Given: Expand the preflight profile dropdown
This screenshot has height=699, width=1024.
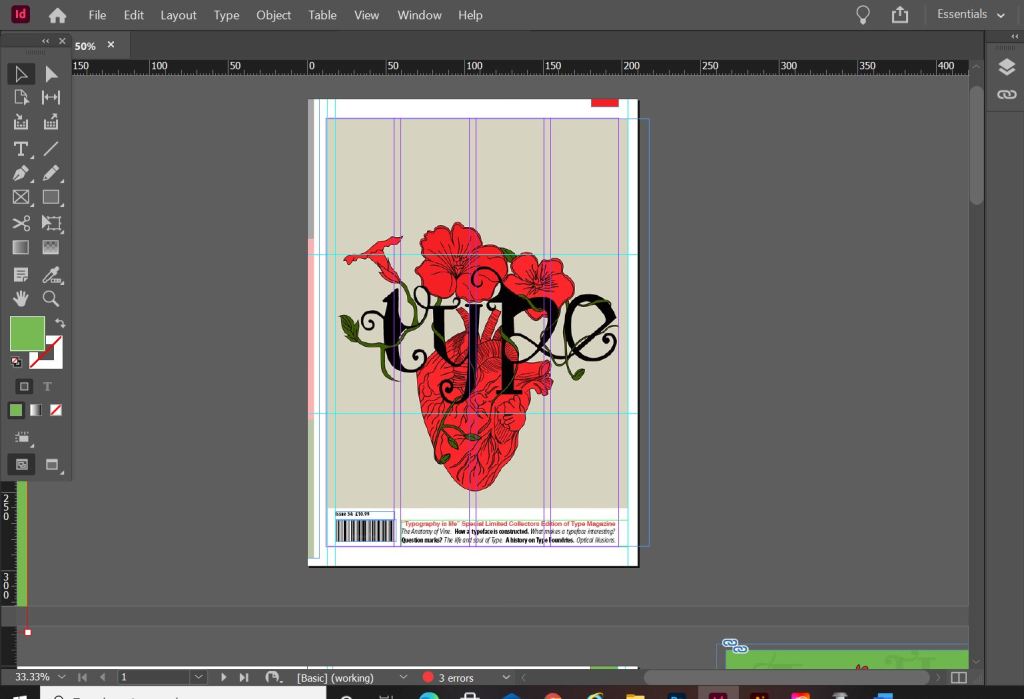Looking at the screenshot, I should (x=403, y=677).
